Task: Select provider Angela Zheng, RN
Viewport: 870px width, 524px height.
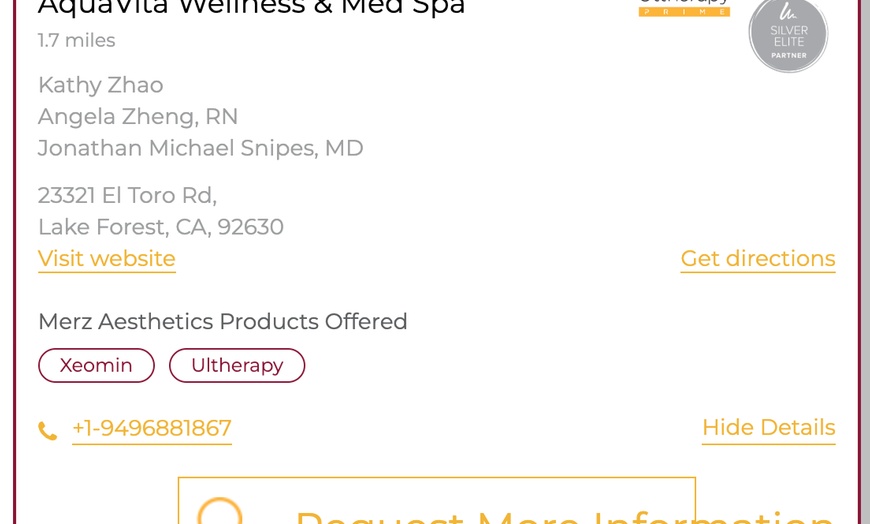Action: pyautogui.click(x=138, y=117)
